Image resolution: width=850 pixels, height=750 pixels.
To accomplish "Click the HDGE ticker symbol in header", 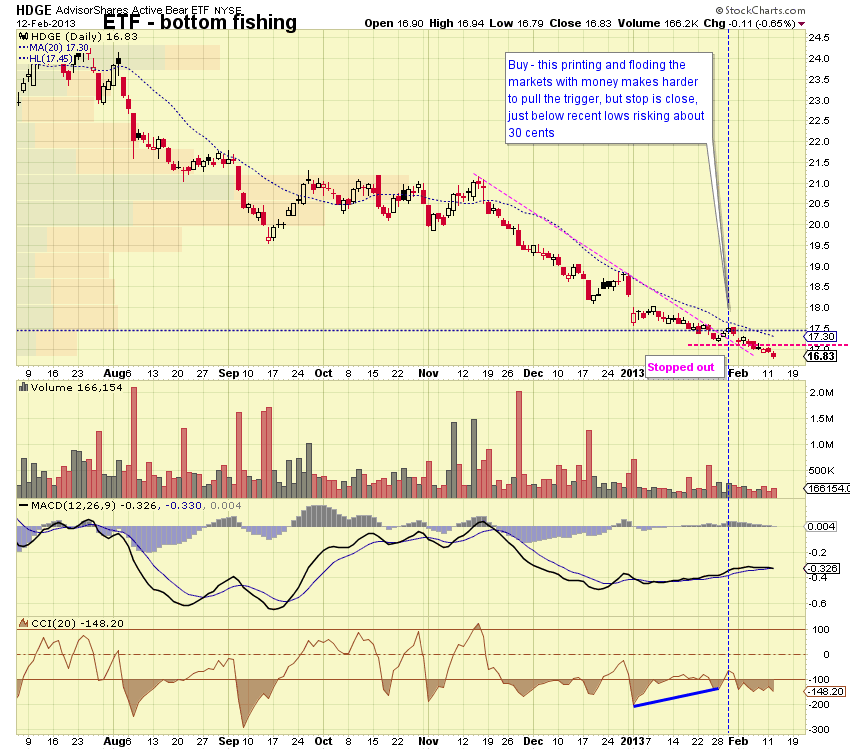I will coord(34,8).
